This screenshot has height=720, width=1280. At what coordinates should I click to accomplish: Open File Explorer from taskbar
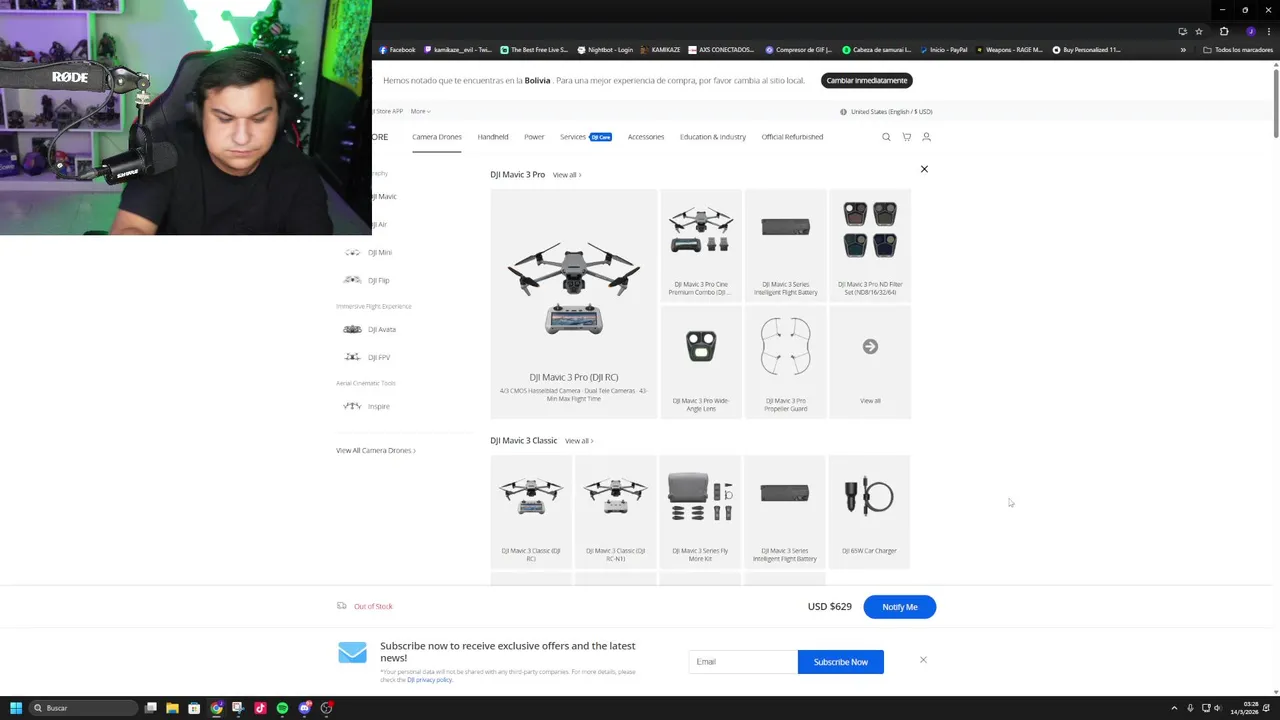[x=172, y=708]
